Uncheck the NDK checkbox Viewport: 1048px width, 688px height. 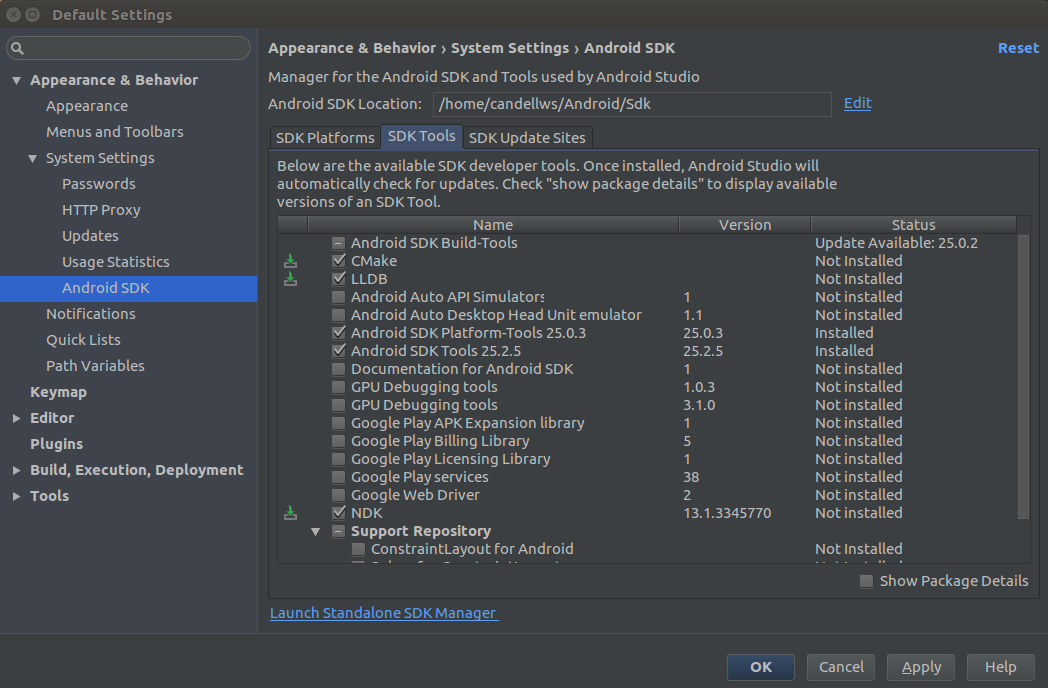pyautogui.click(x=339, y=513)
